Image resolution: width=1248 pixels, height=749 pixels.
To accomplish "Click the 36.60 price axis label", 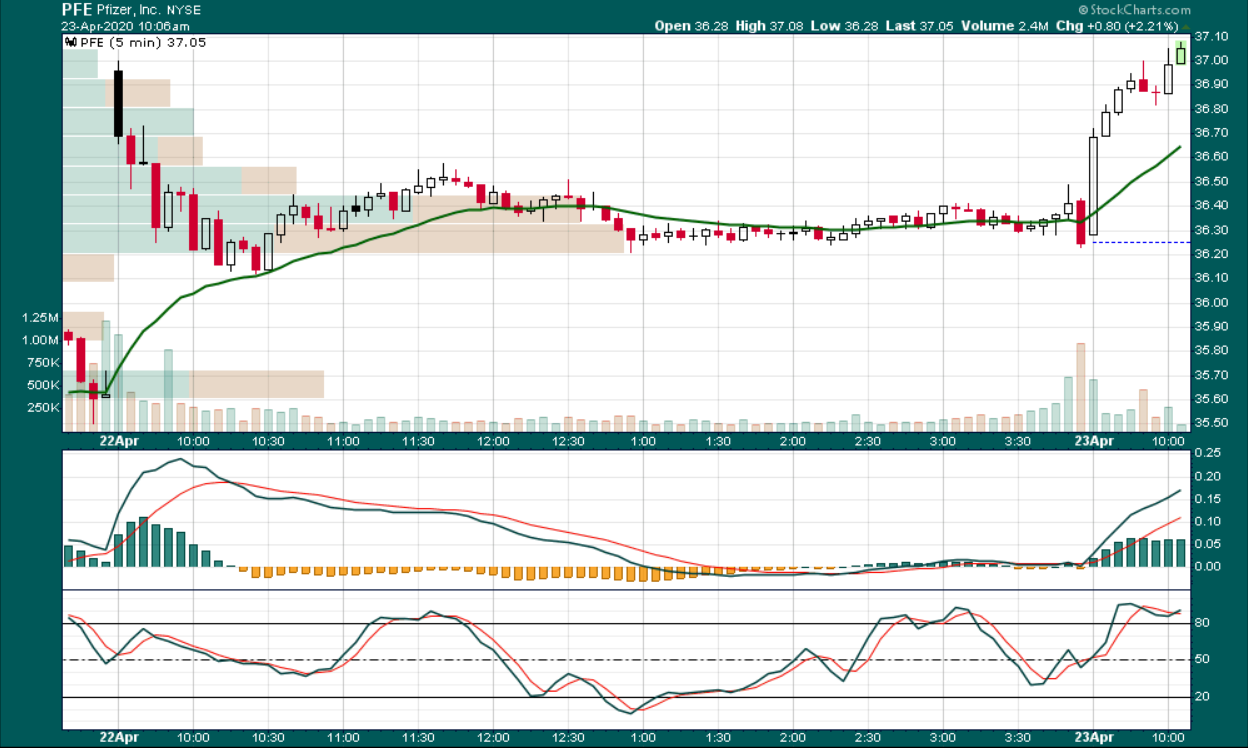I will click(x=1211, y=157).
